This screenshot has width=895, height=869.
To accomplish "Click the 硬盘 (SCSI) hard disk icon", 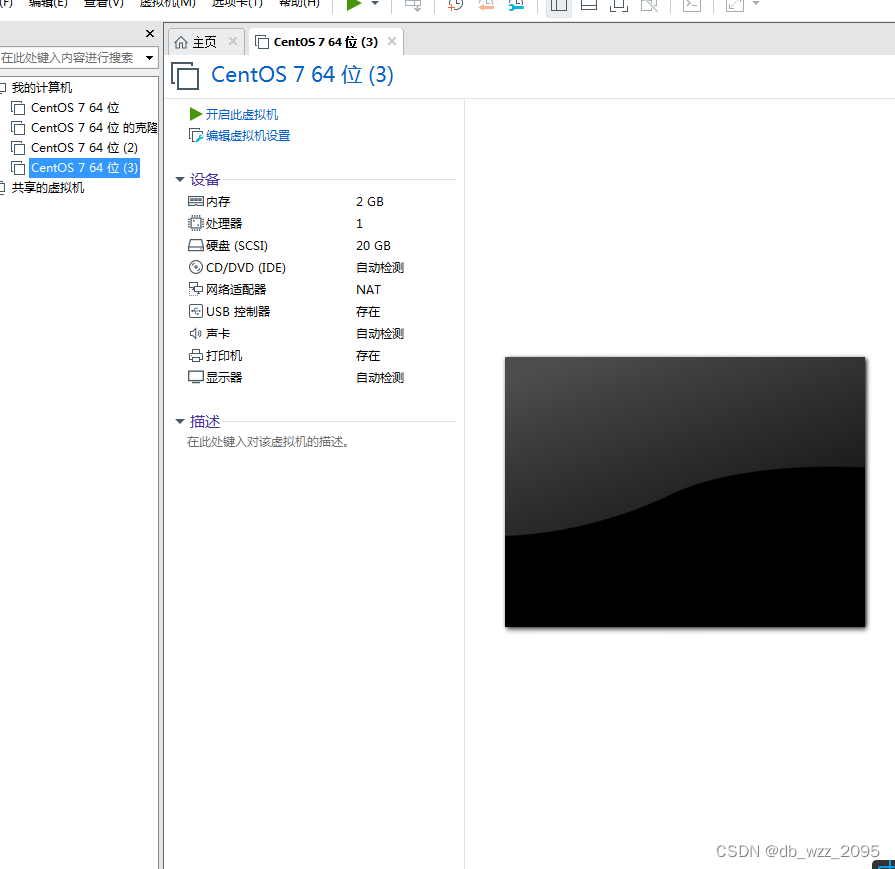I will pyautogui.click(x=196, y=246).
